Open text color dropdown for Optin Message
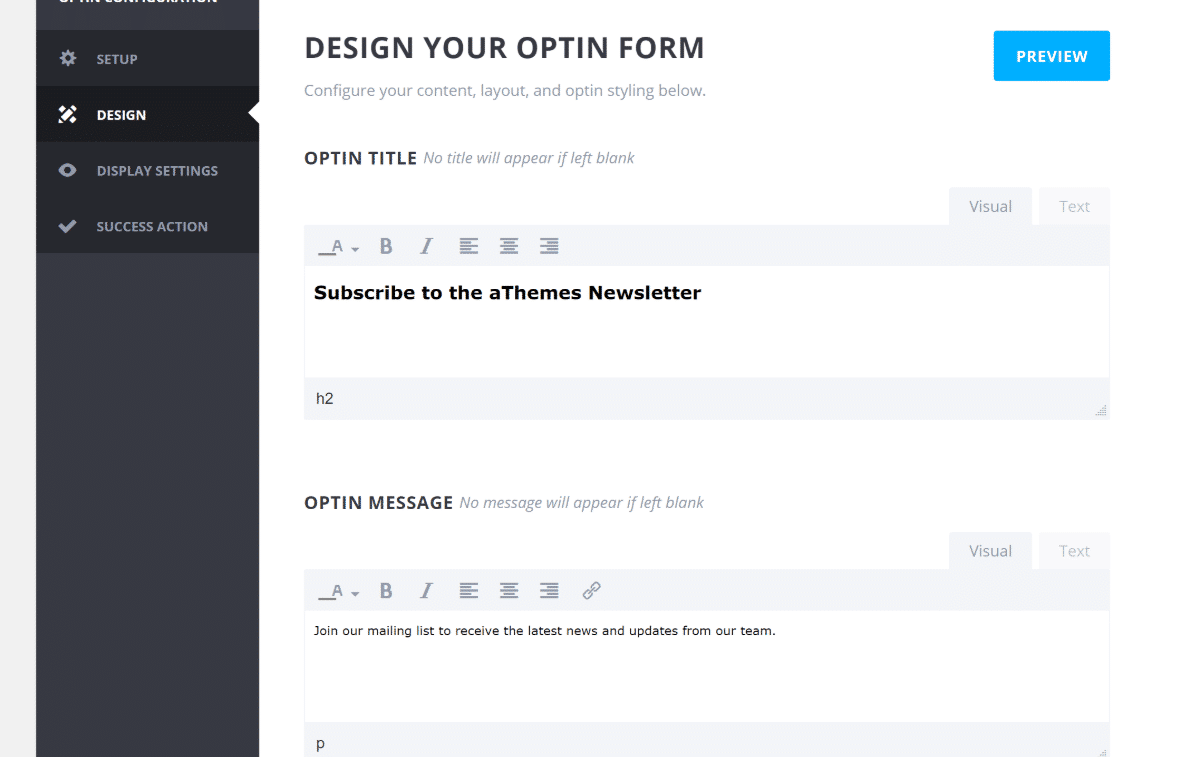Image resolution: width=1200 pixels, height=757 pixels. (338, 592)
